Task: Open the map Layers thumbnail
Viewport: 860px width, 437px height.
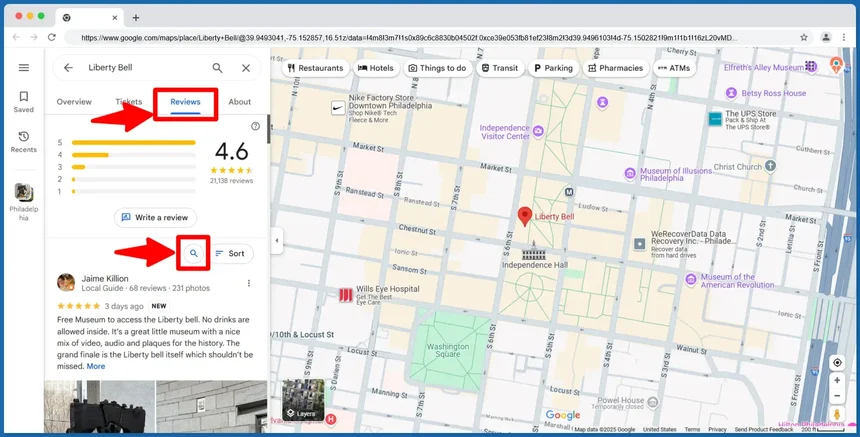Action: (x=303, y=400)
